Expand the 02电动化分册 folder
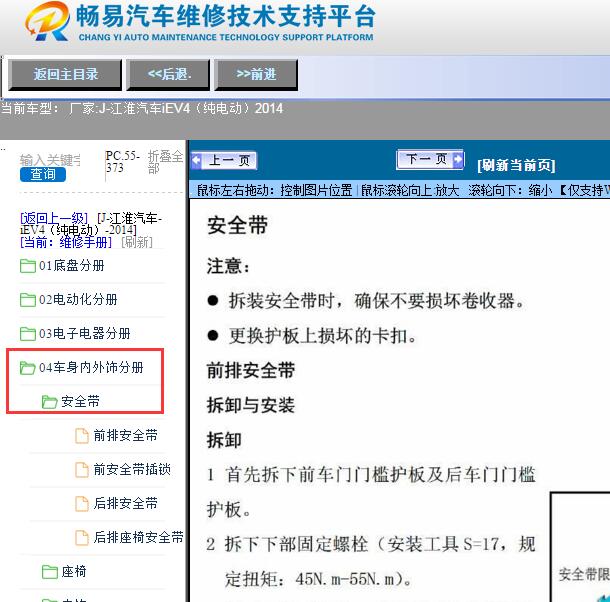 [78, 300]
